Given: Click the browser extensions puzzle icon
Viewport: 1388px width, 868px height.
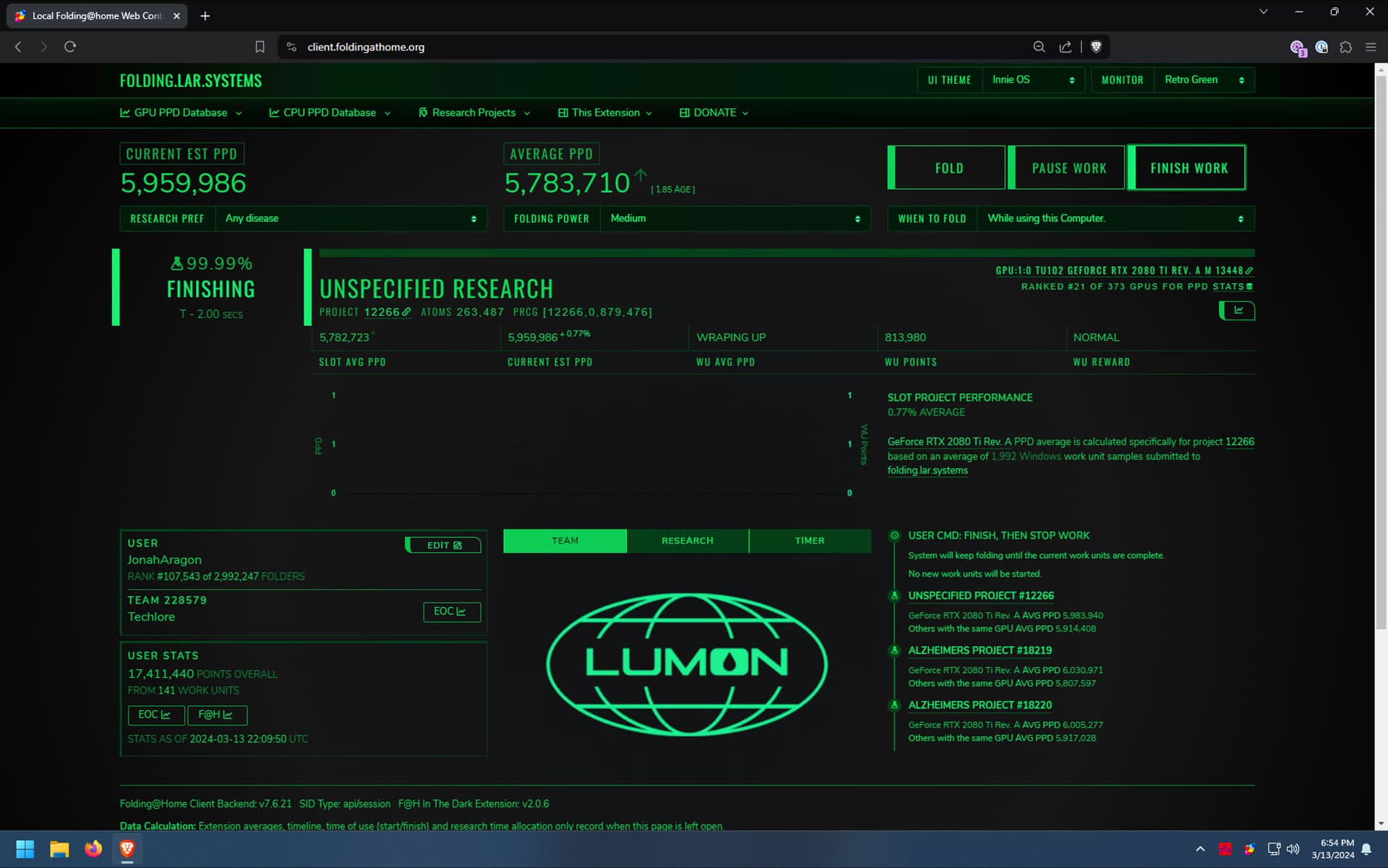Looking at the screenshot, I should (1345, 47).
